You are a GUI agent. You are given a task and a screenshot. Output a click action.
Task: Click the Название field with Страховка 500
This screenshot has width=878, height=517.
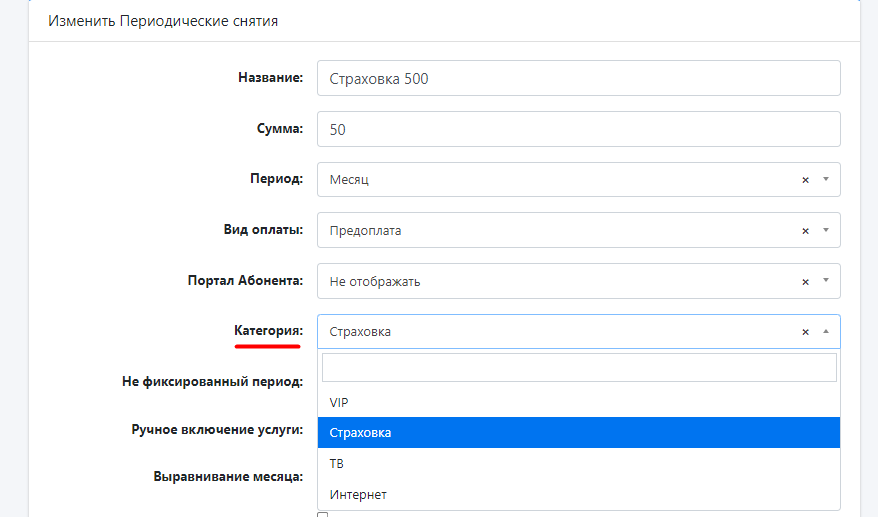578,79
